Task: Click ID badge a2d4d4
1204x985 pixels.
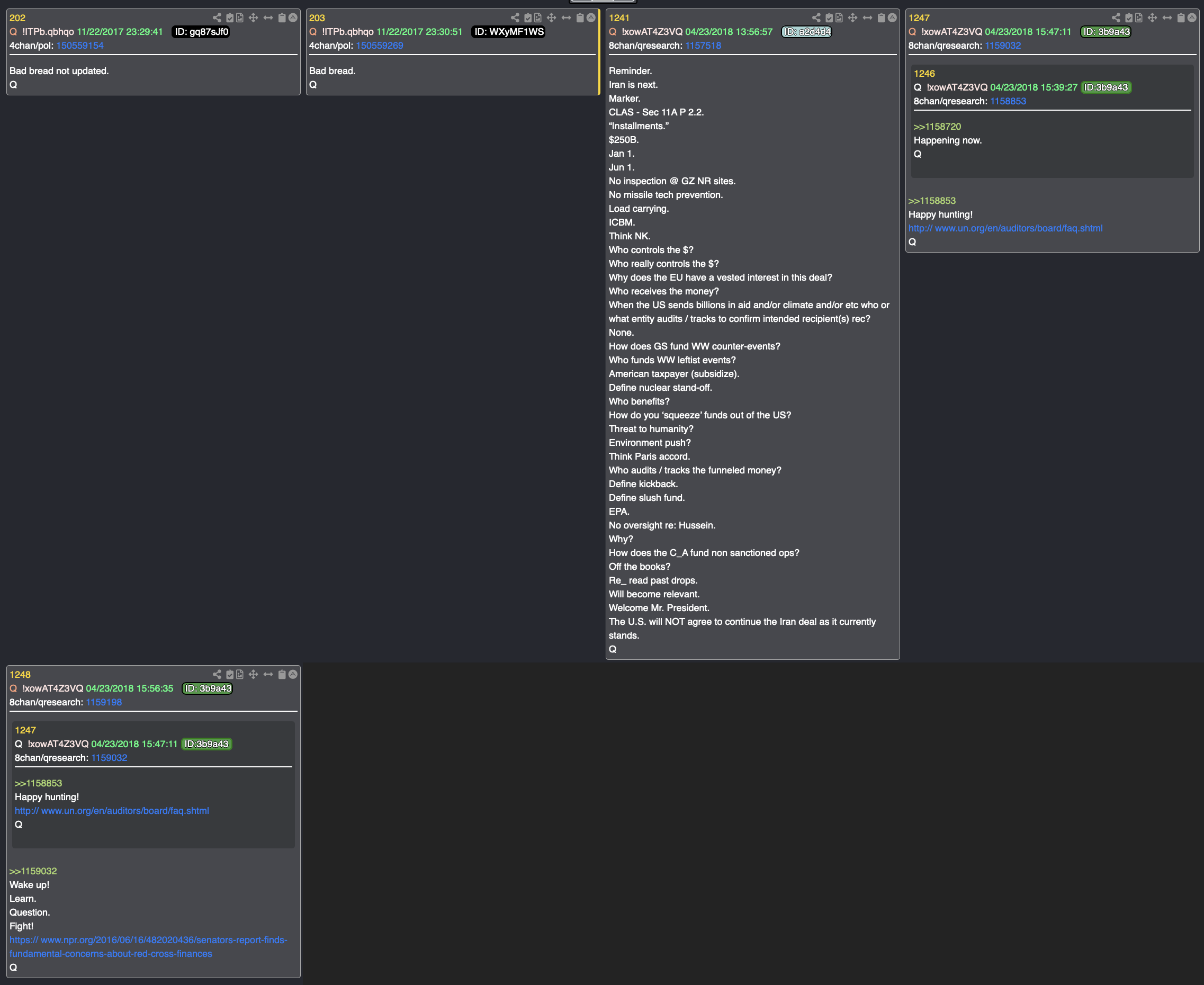Action: (x=806, y=32)
